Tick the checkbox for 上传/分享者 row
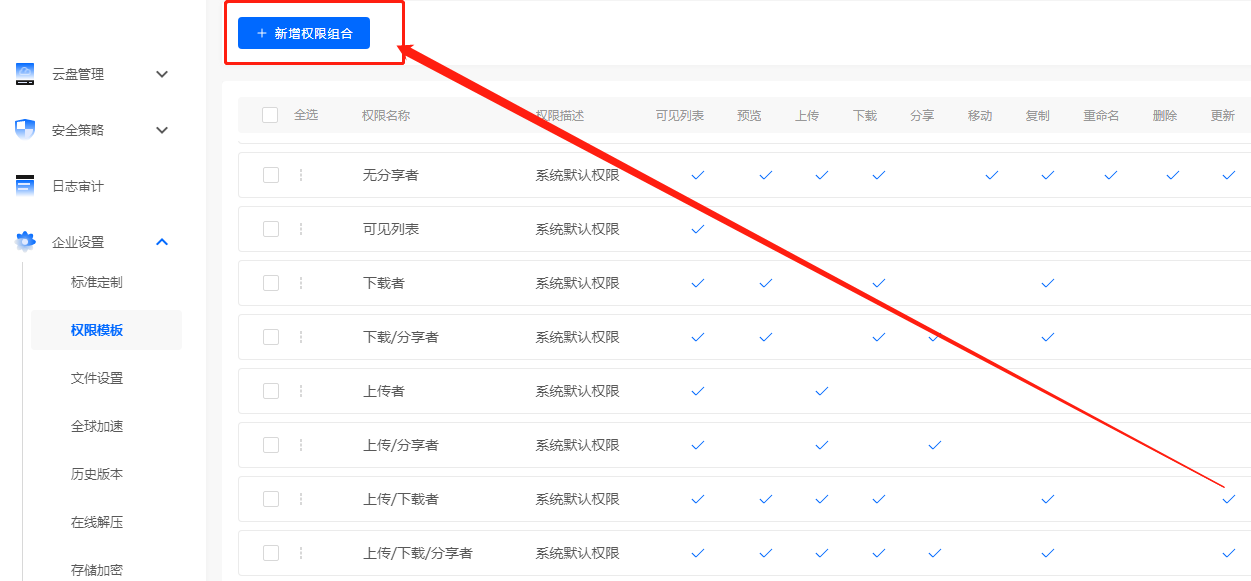This screenshot has height=581, width=1251. pyautogui.click(x=271, y=445)
